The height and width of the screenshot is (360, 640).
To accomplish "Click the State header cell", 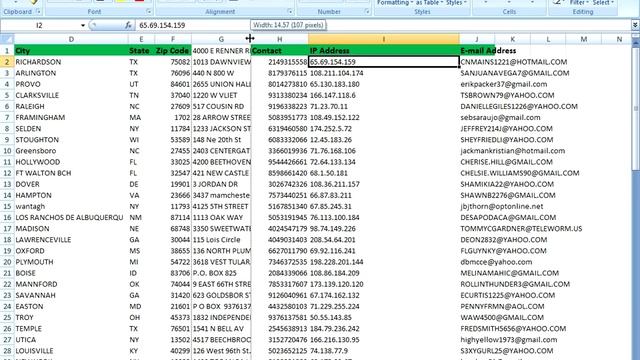I will tap(141, 51).
